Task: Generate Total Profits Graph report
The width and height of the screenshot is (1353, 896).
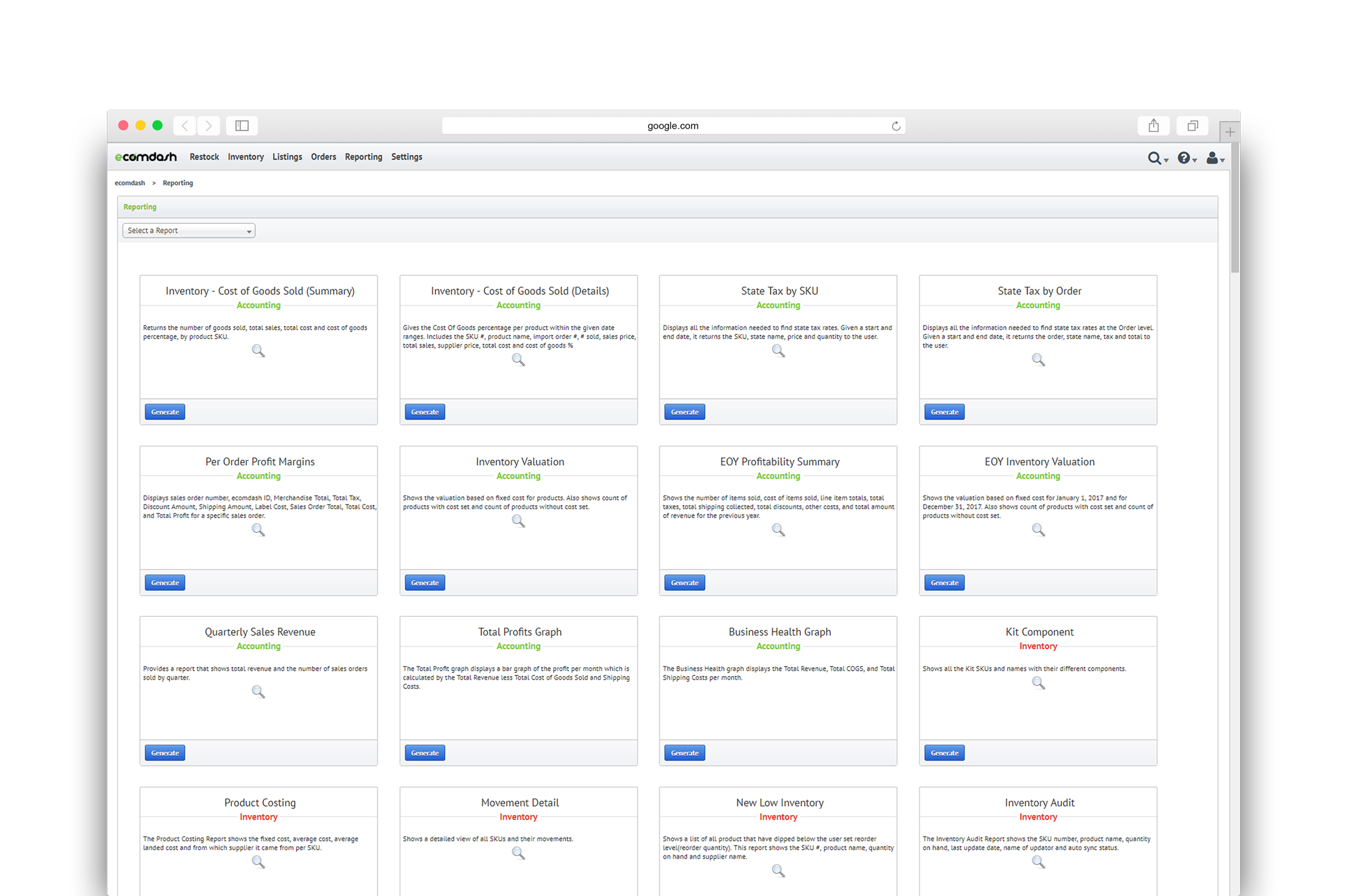Action: (x=425, y=753)
